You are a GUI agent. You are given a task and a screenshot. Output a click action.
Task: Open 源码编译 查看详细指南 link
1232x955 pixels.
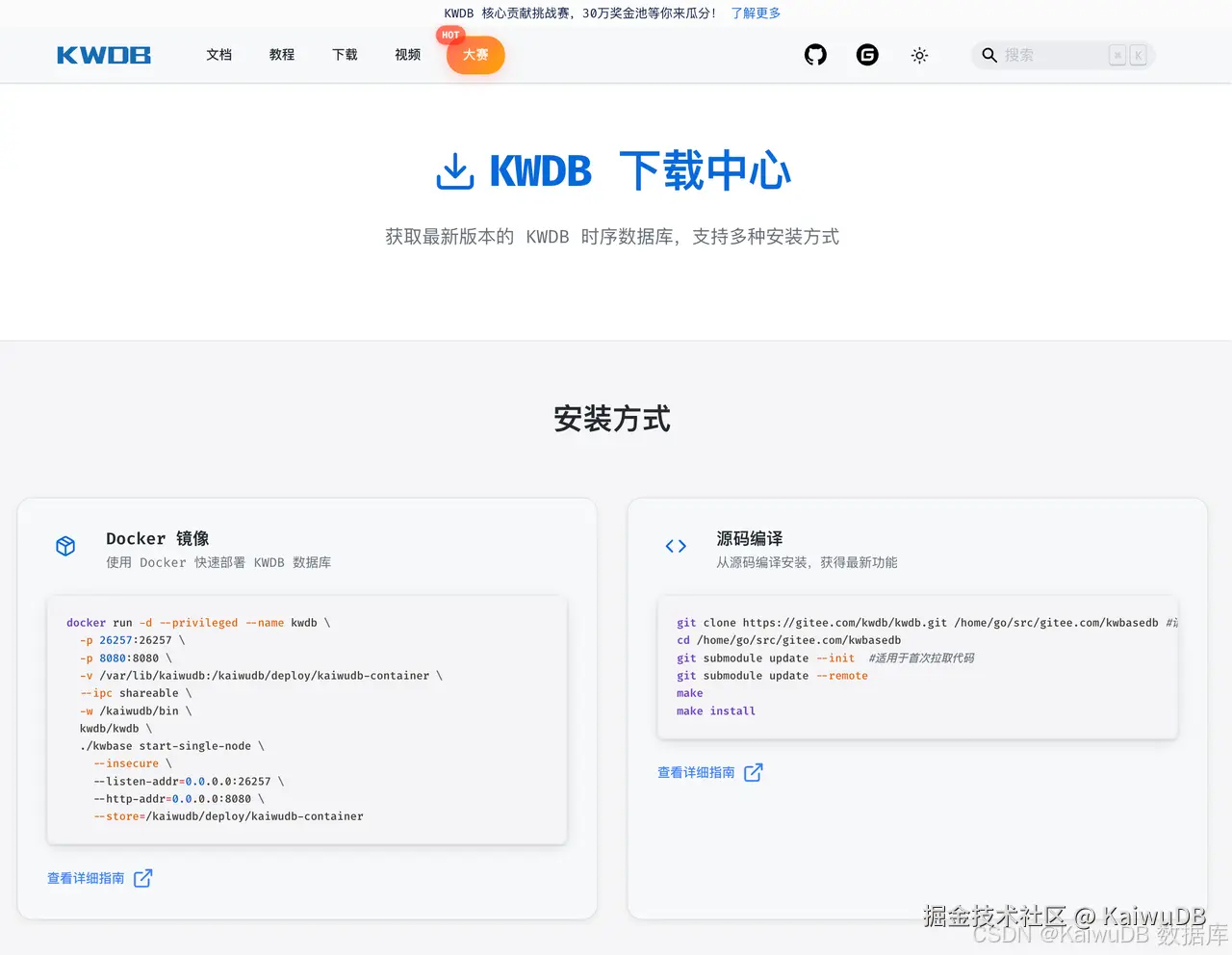click(696, 772)
